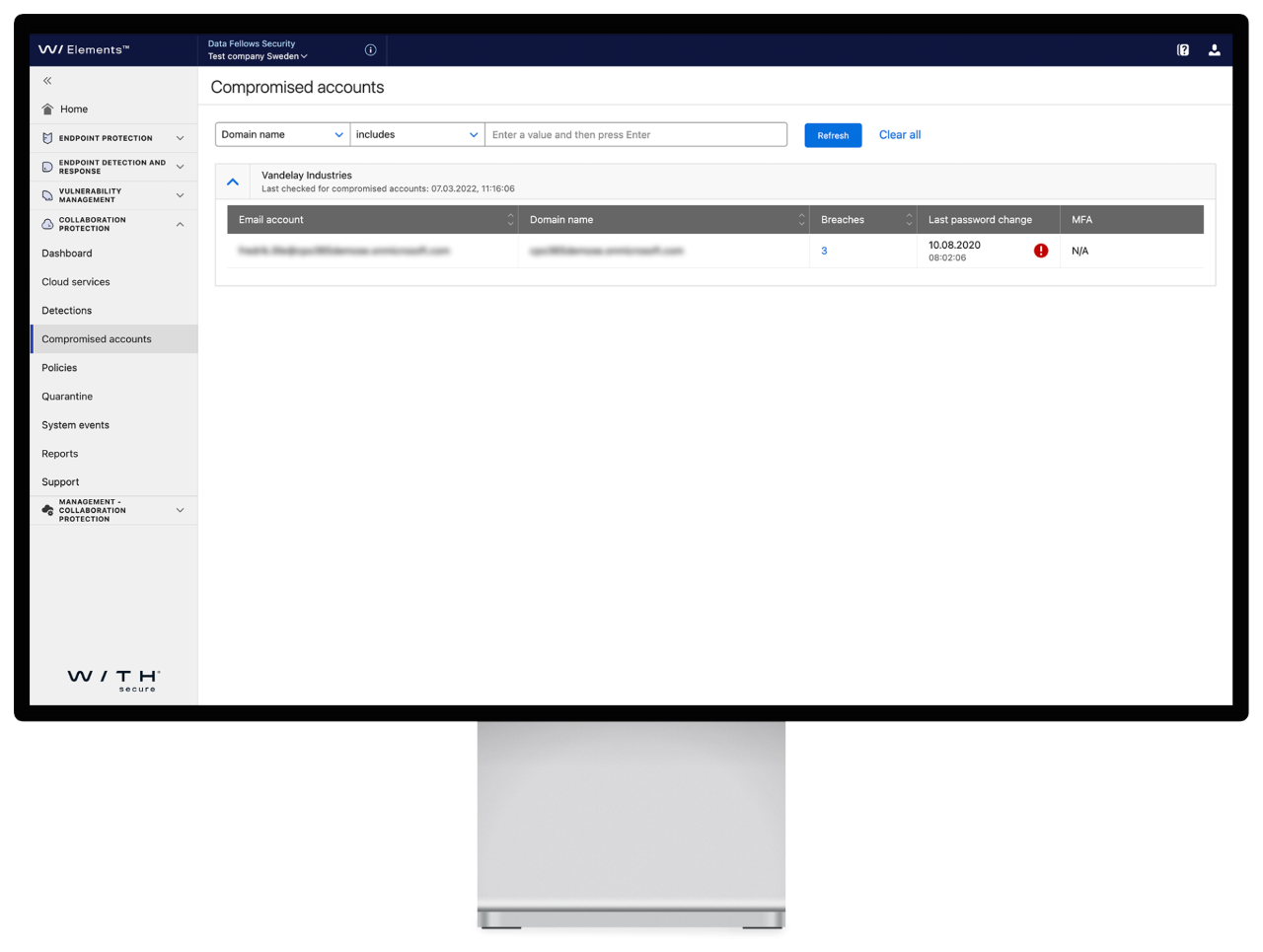The width and height of the screenshot is (1263, 952).
Task: Click the Management Collaboration Protection icon
Action: click(47, 510)
